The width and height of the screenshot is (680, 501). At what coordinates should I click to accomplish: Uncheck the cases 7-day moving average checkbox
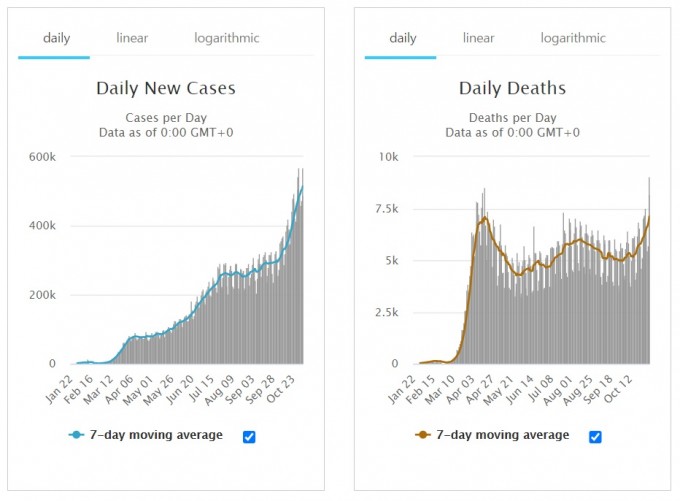click(249, 436)
